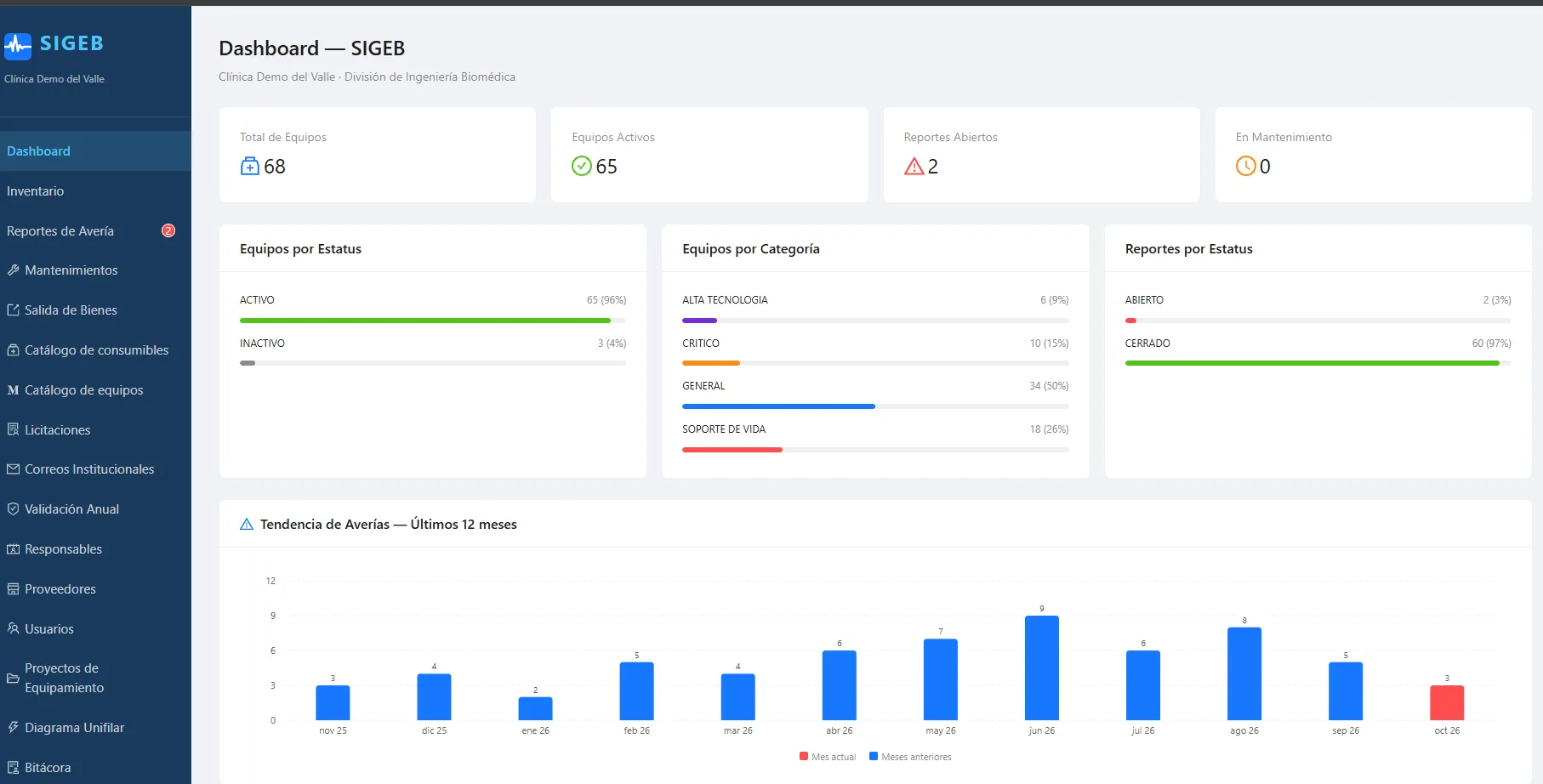Click the Equipos Activos green check icon
Viewport: 1543px width, 784px height.
[582, 166]
